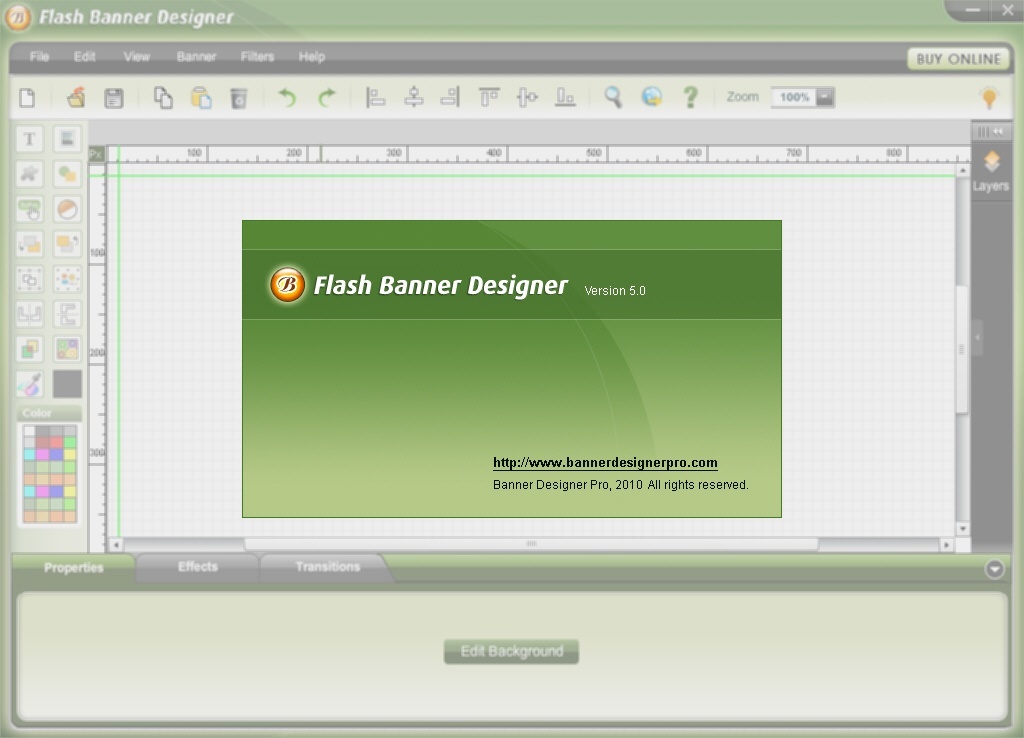
Task: Visit the bannerdesignerpro.com link
Action: pos(605,462)
